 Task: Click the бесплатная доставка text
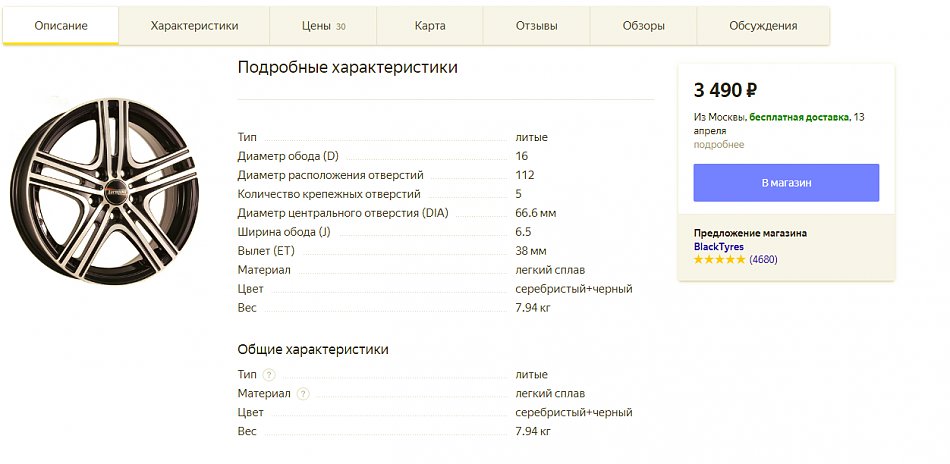(x=798, y=117)
